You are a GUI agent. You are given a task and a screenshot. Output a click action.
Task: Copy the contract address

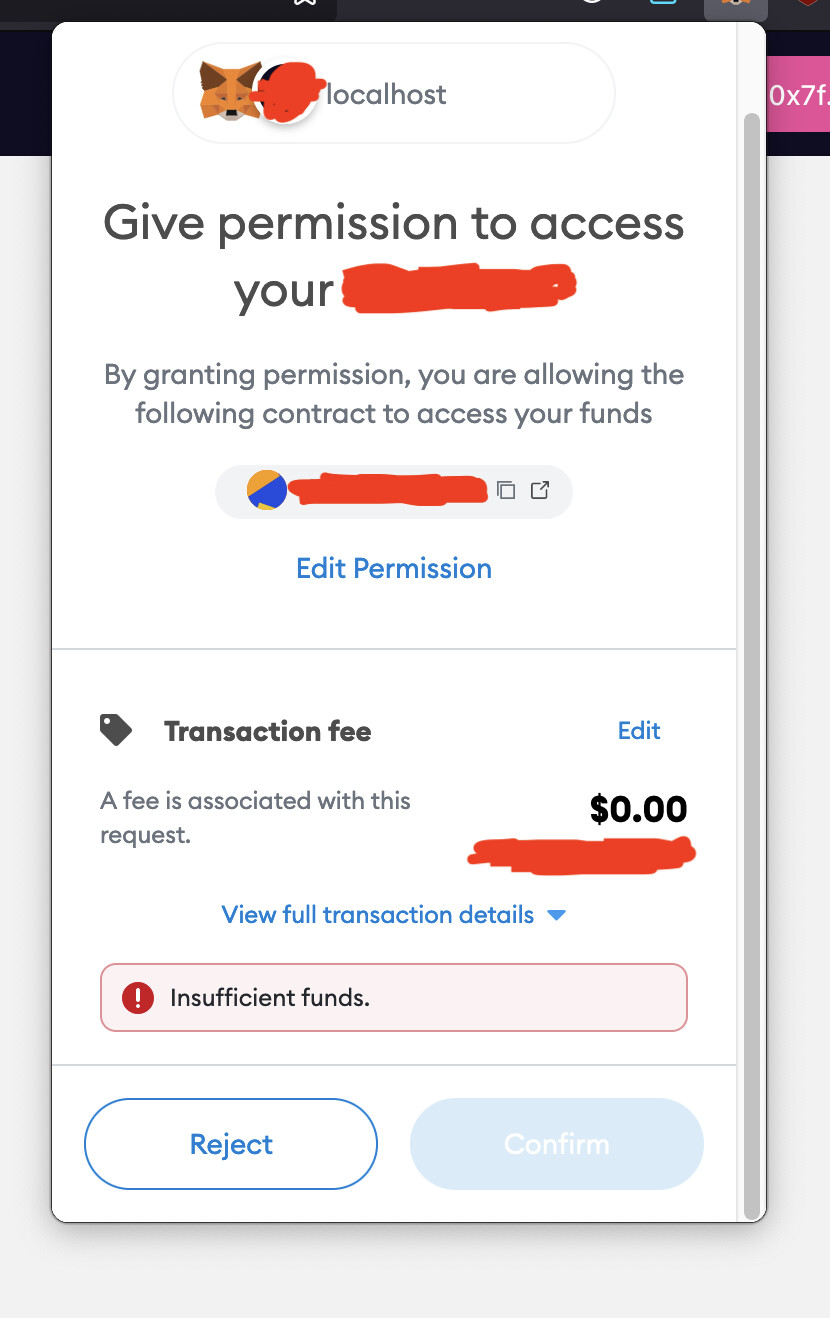507,490
